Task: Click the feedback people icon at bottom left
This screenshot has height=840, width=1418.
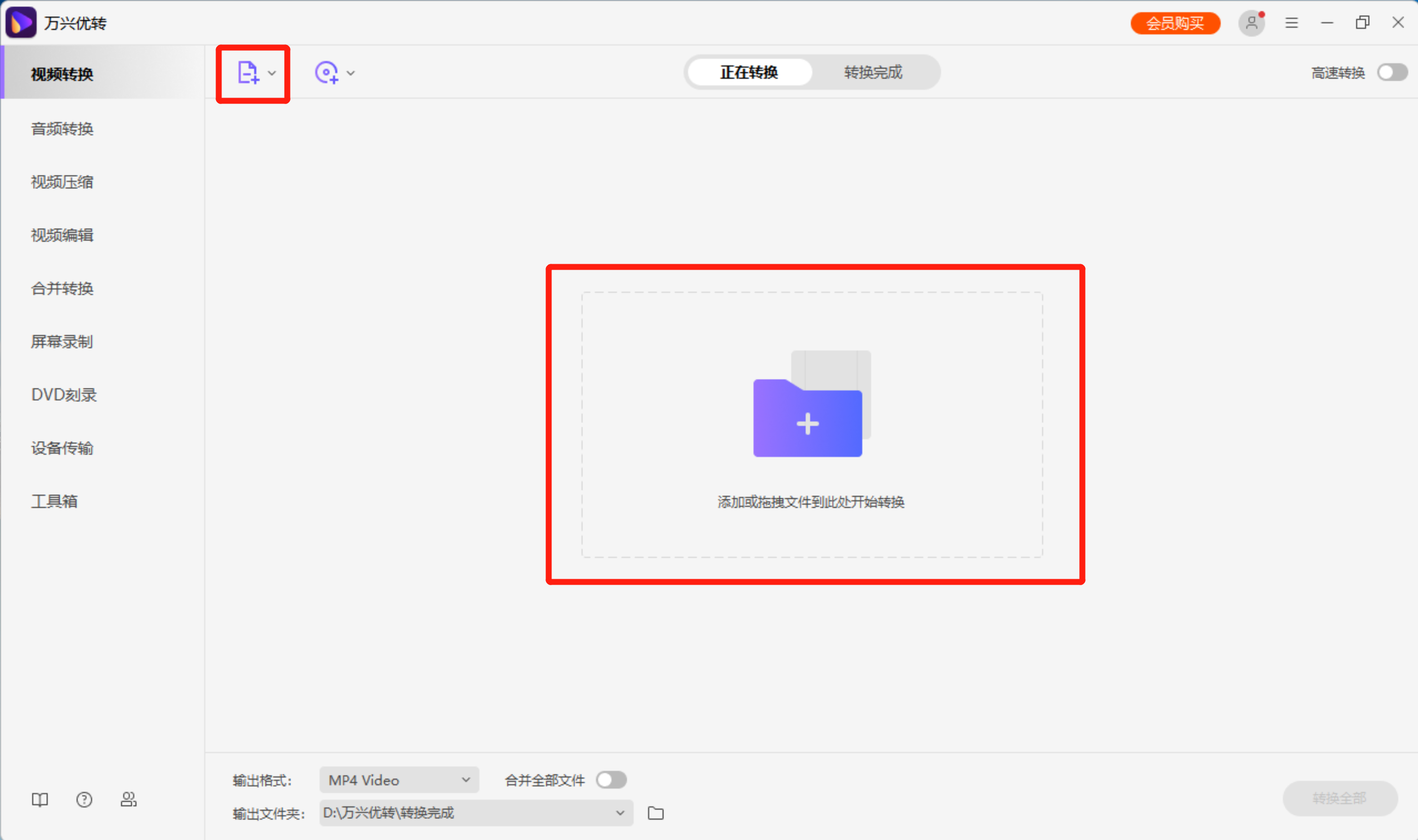Action: click(129, 799)
